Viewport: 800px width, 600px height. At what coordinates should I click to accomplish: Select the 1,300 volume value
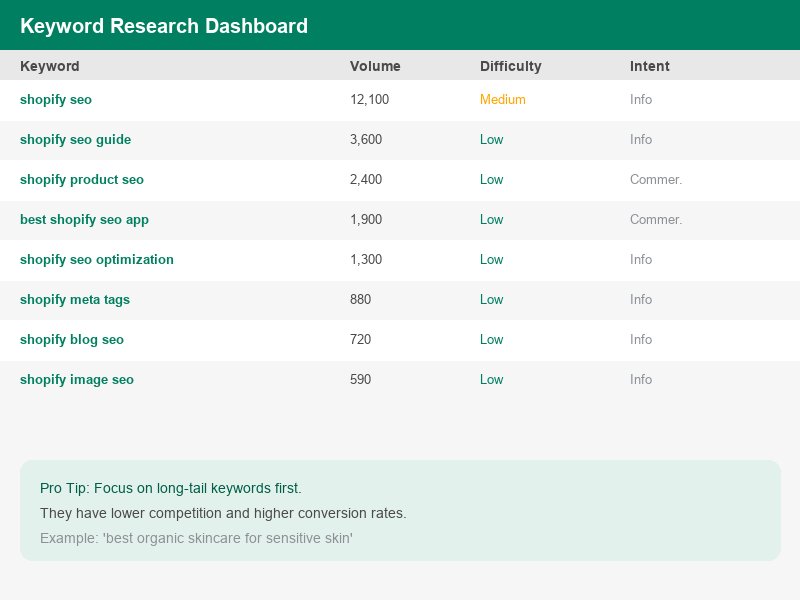click(x=366, y=260)
